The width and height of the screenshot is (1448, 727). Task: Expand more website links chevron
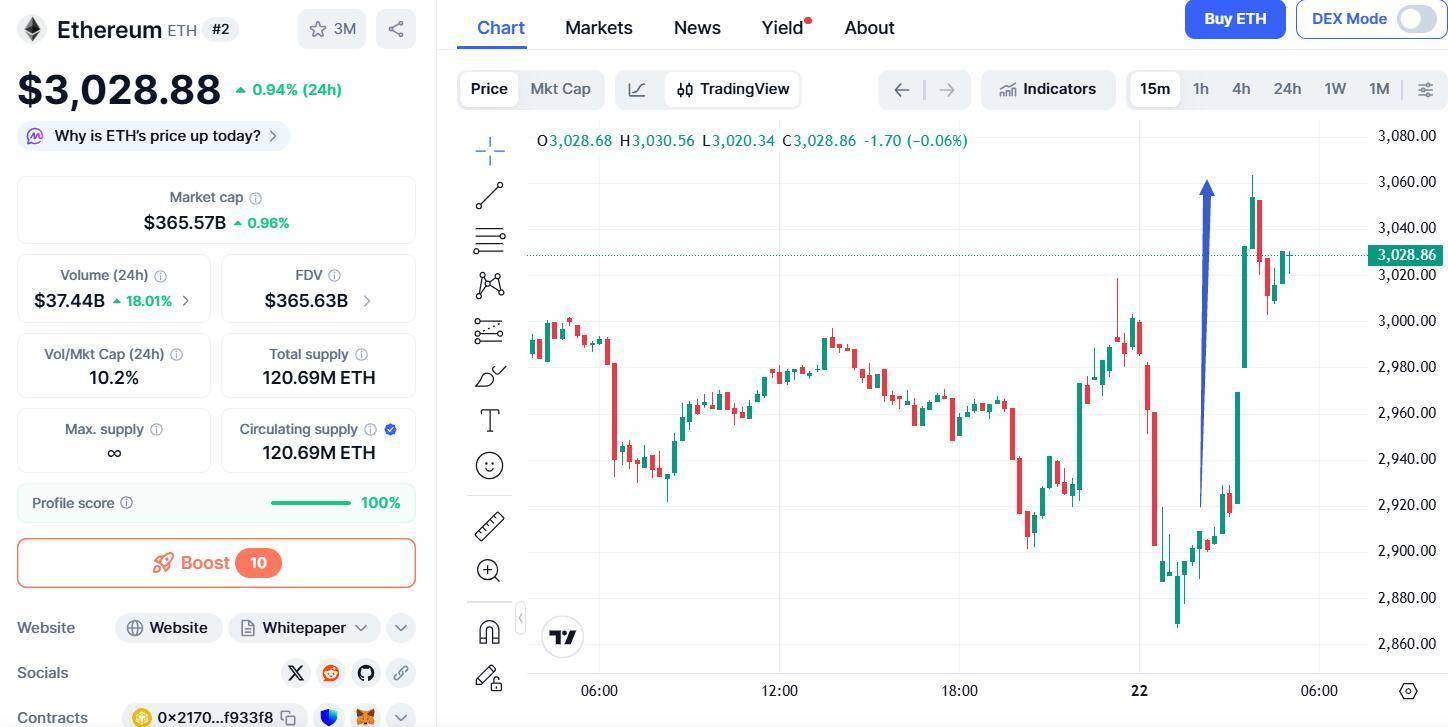[x=400, y=628]
